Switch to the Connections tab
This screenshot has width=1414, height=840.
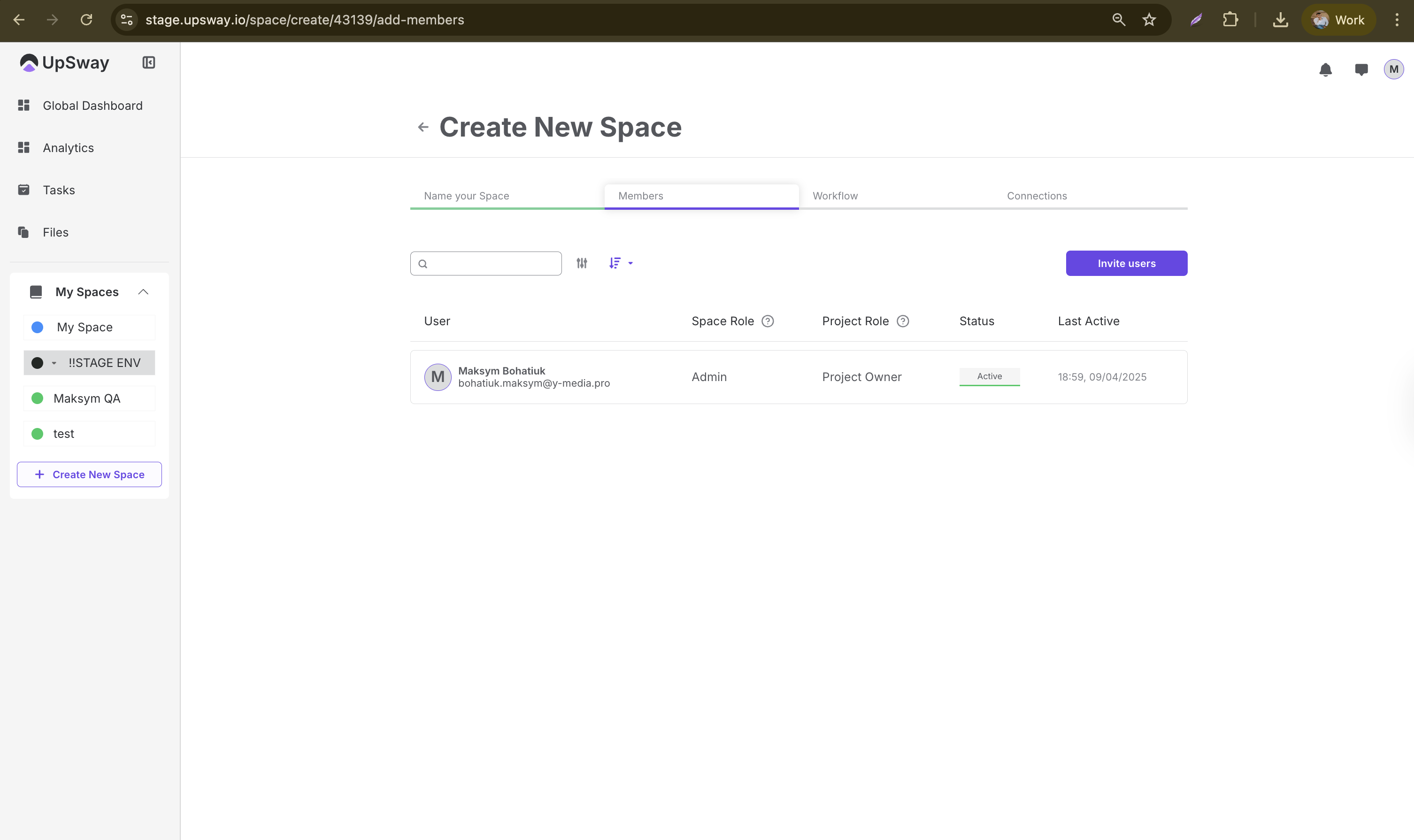[x=1036, y=196]
